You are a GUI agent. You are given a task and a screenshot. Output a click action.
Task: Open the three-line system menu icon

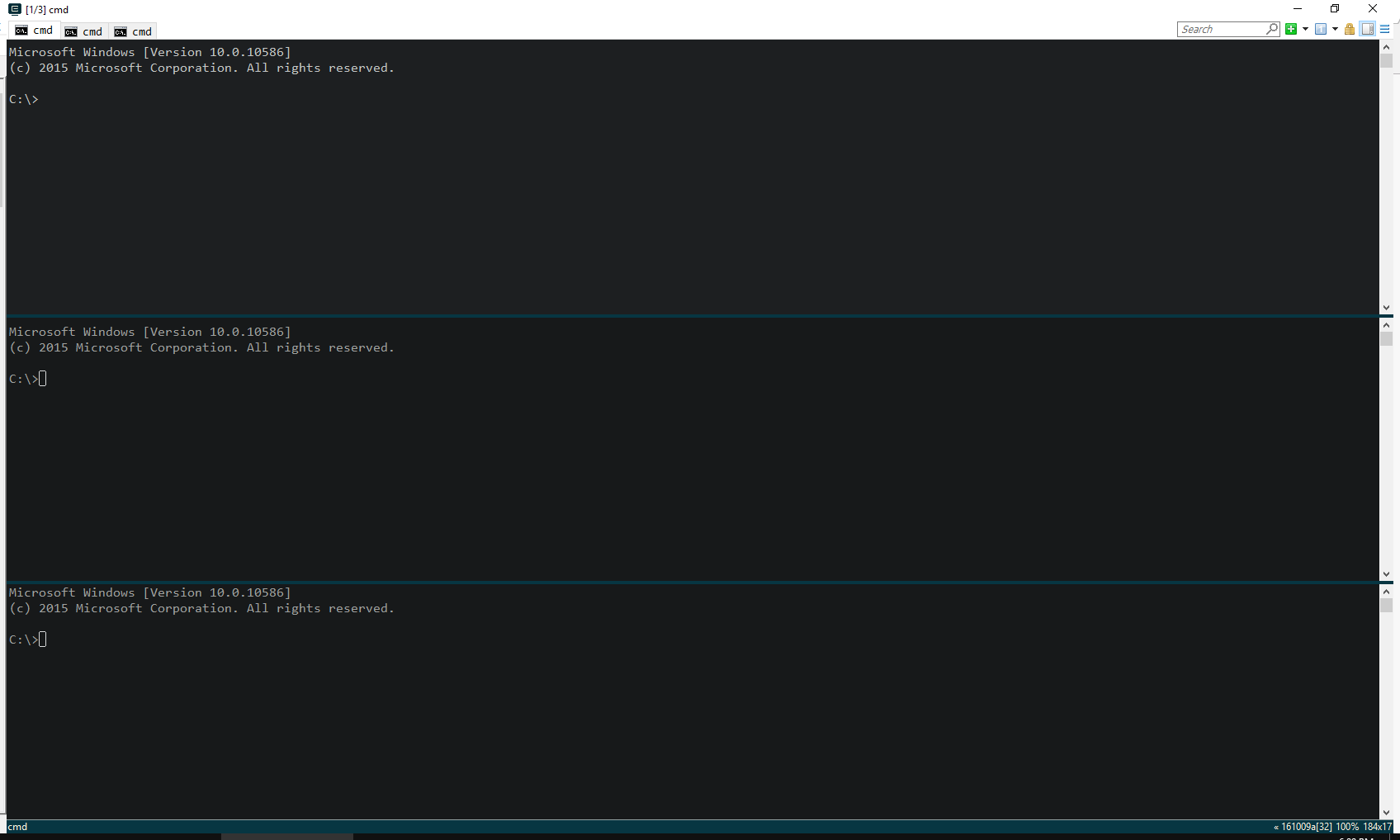coord(1385,29)
